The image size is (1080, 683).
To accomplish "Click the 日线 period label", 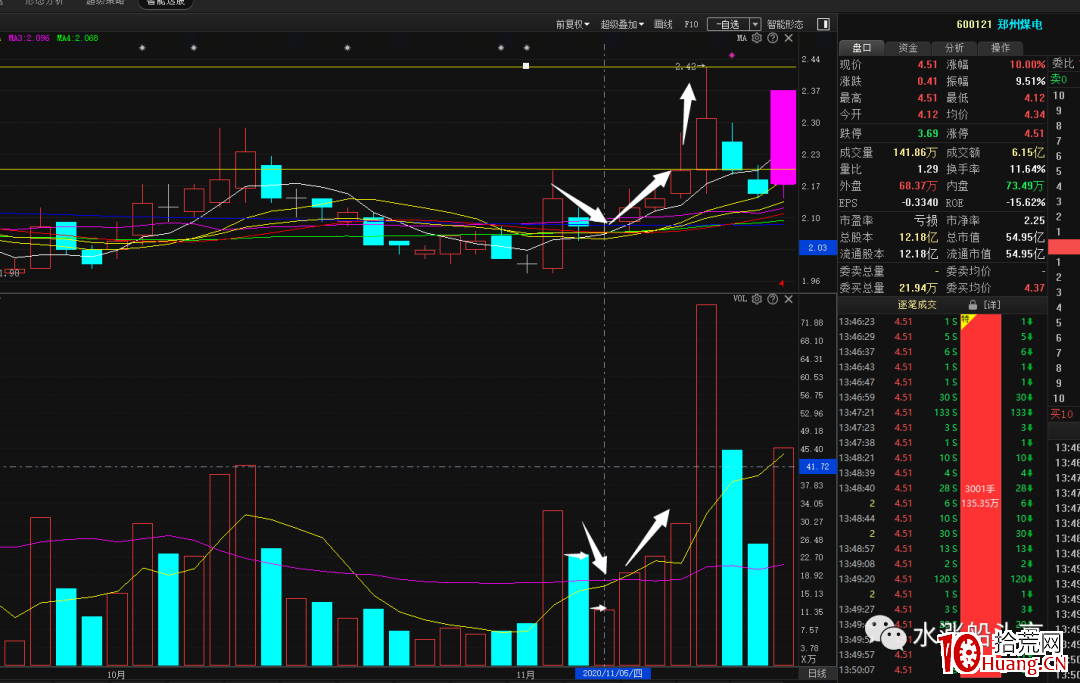I will point(817,674).
